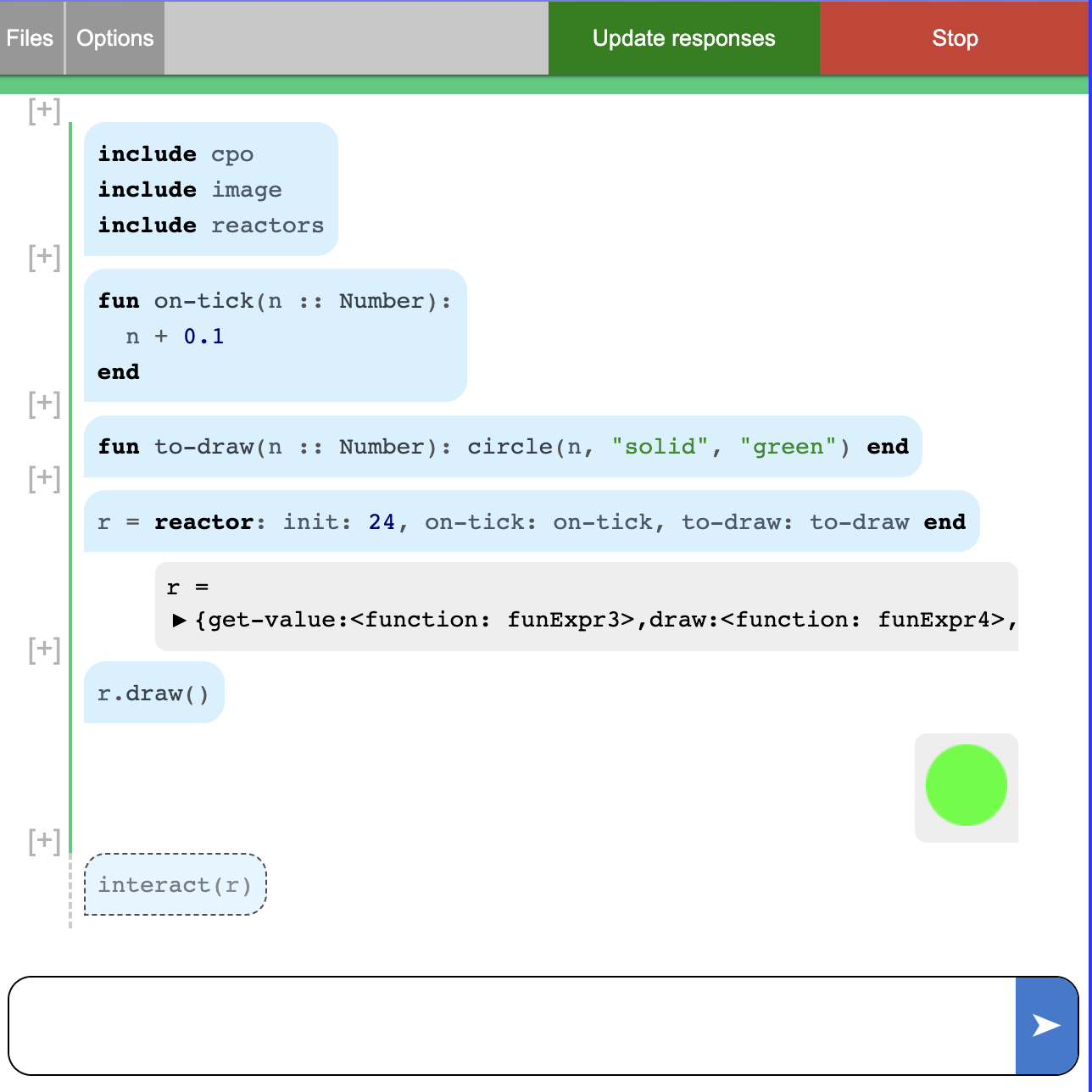
Task: Open the Options menu
Action: click(x=114, y=38)
